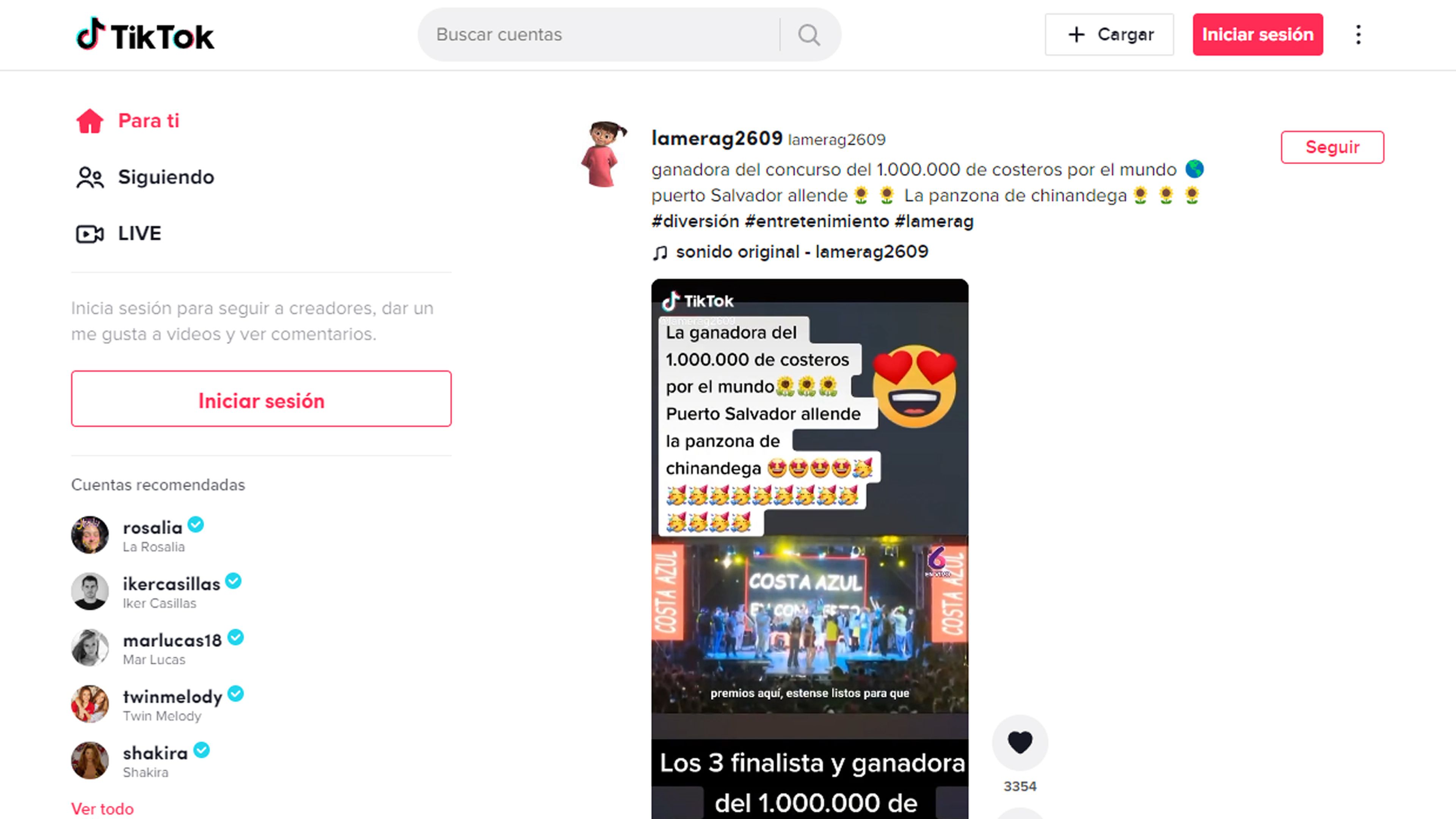The image size is (1456, 819).
Task: Click the Para ti home icon
Action: [90, 121]
